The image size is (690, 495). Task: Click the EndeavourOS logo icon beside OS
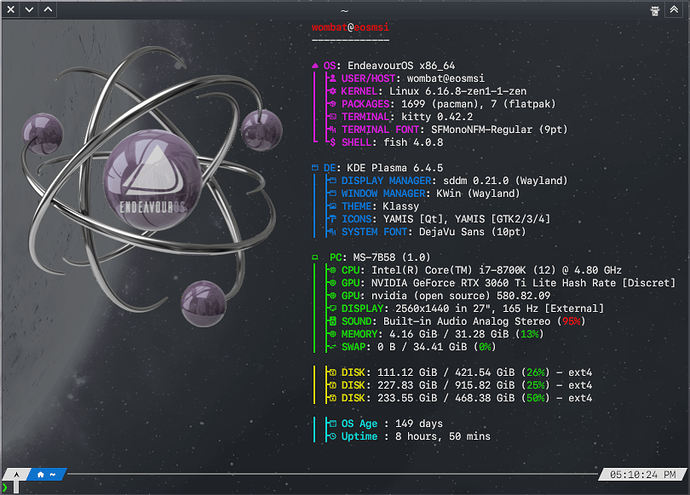click(x=315, y=65)
